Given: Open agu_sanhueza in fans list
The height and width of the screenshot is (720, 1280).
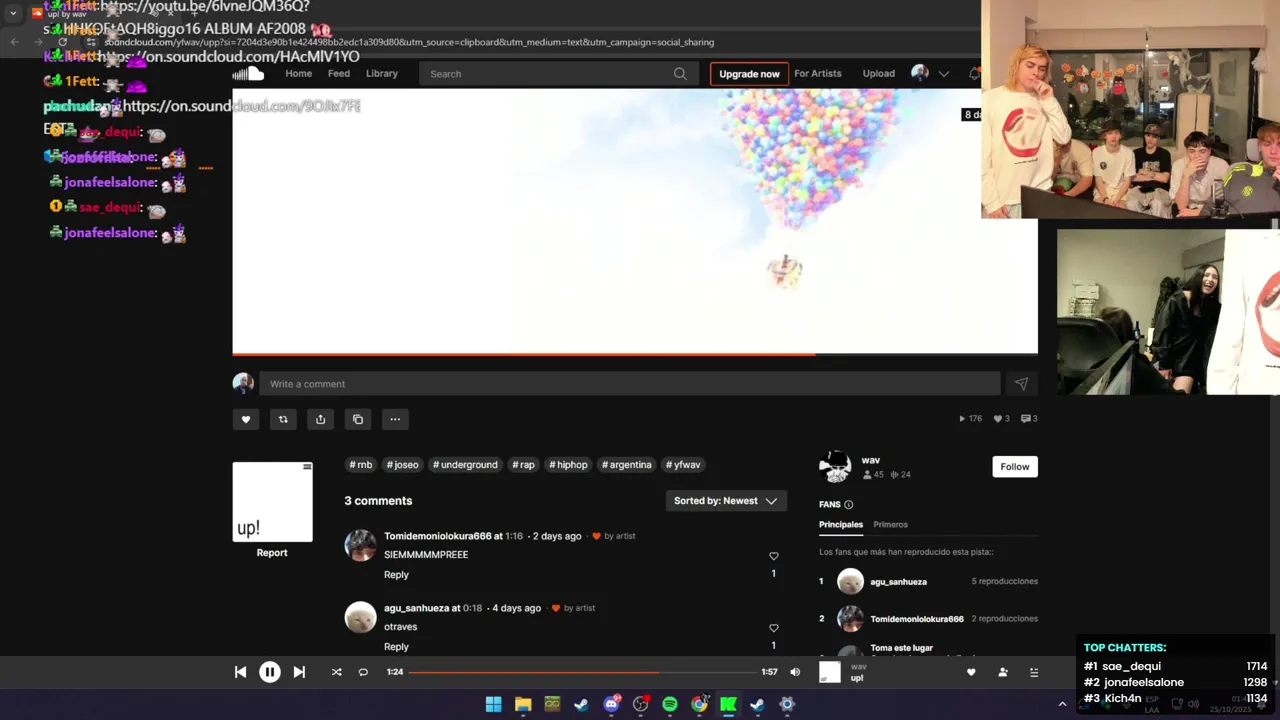Looking at the screenshot, I should [x=898, y=582].
